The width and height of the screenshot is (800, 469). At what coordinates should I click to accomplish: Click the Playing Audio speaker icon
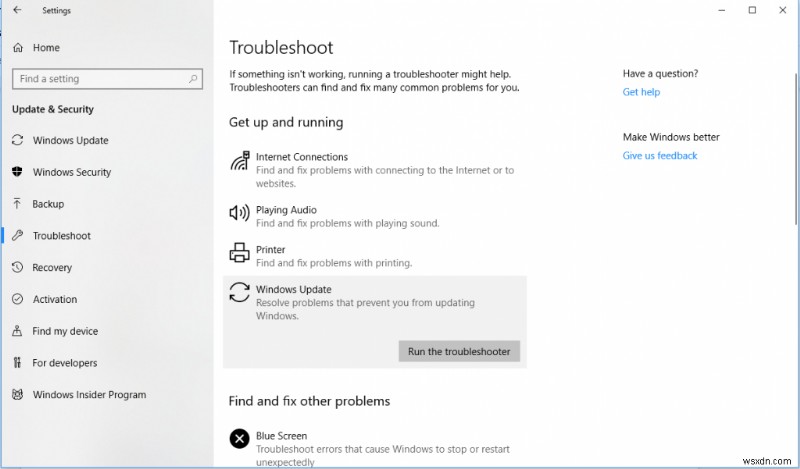[239, 212]
